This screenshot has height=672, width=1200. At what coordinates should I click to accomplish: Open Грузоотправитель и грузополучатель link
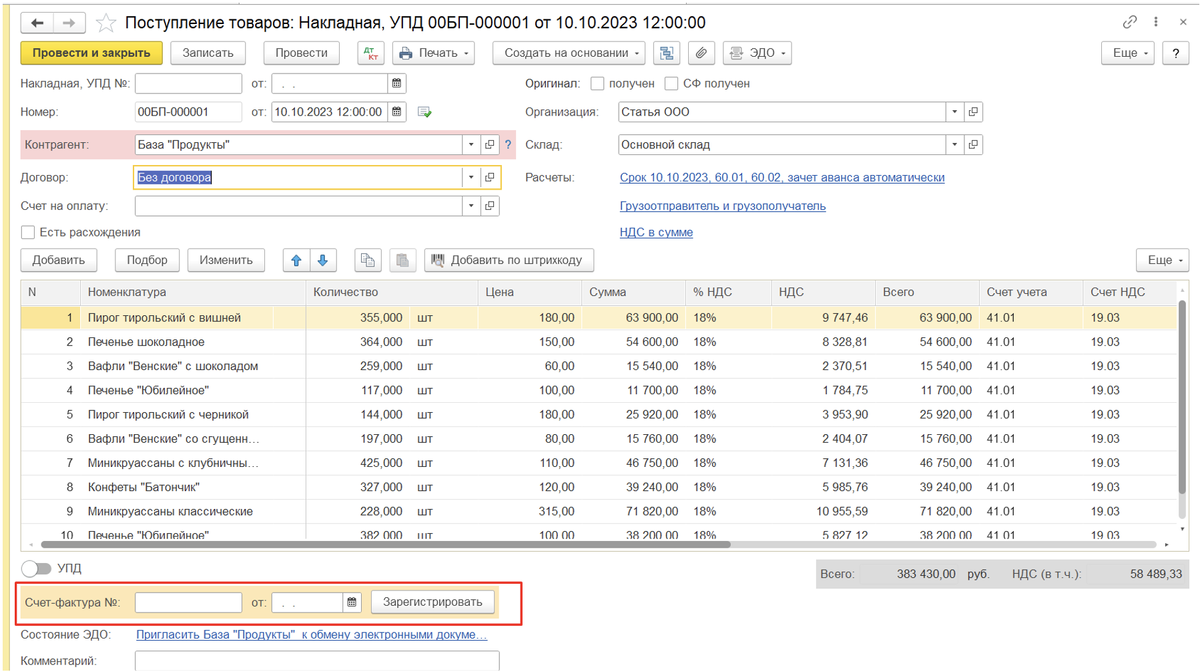pyautogui.click(x=723, y=206)
